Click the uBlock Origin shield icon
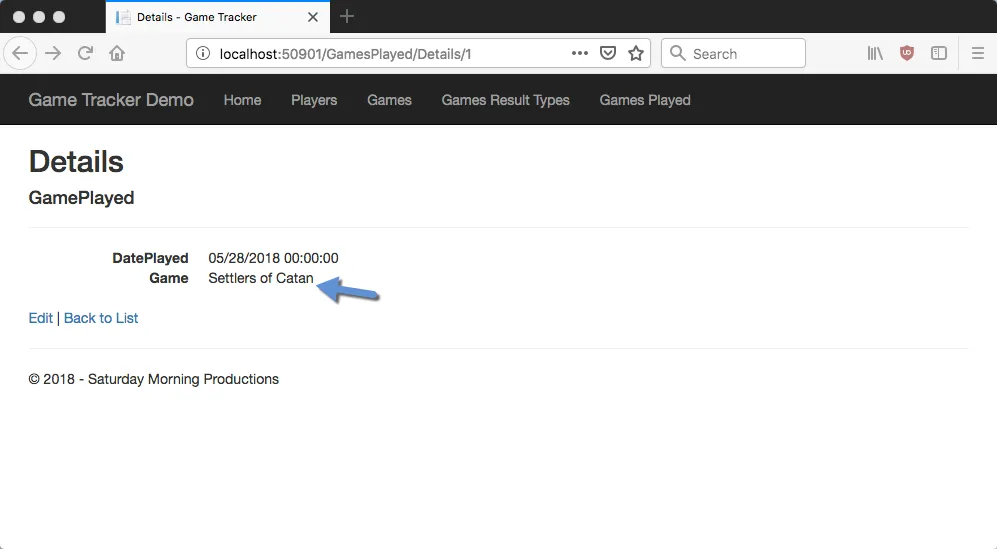Viewport: 997px width, 549px height. [x=907, y=53]
